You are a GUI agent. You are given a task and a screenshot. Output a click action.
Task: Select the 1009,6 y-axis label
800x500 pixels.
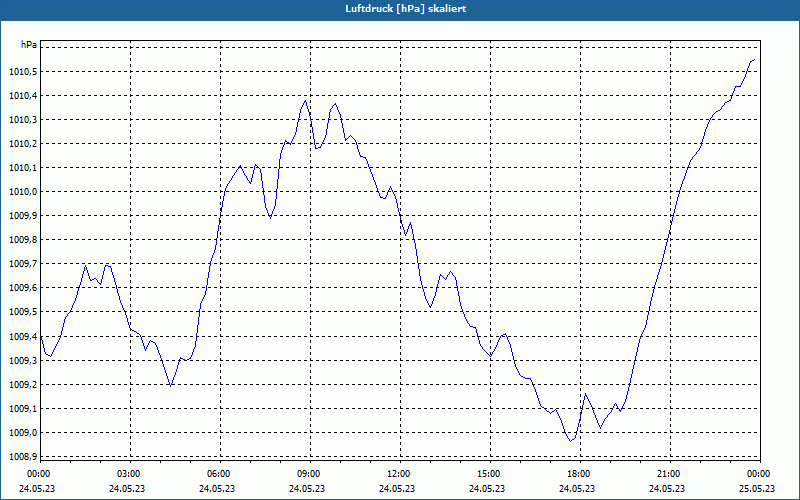23,288
